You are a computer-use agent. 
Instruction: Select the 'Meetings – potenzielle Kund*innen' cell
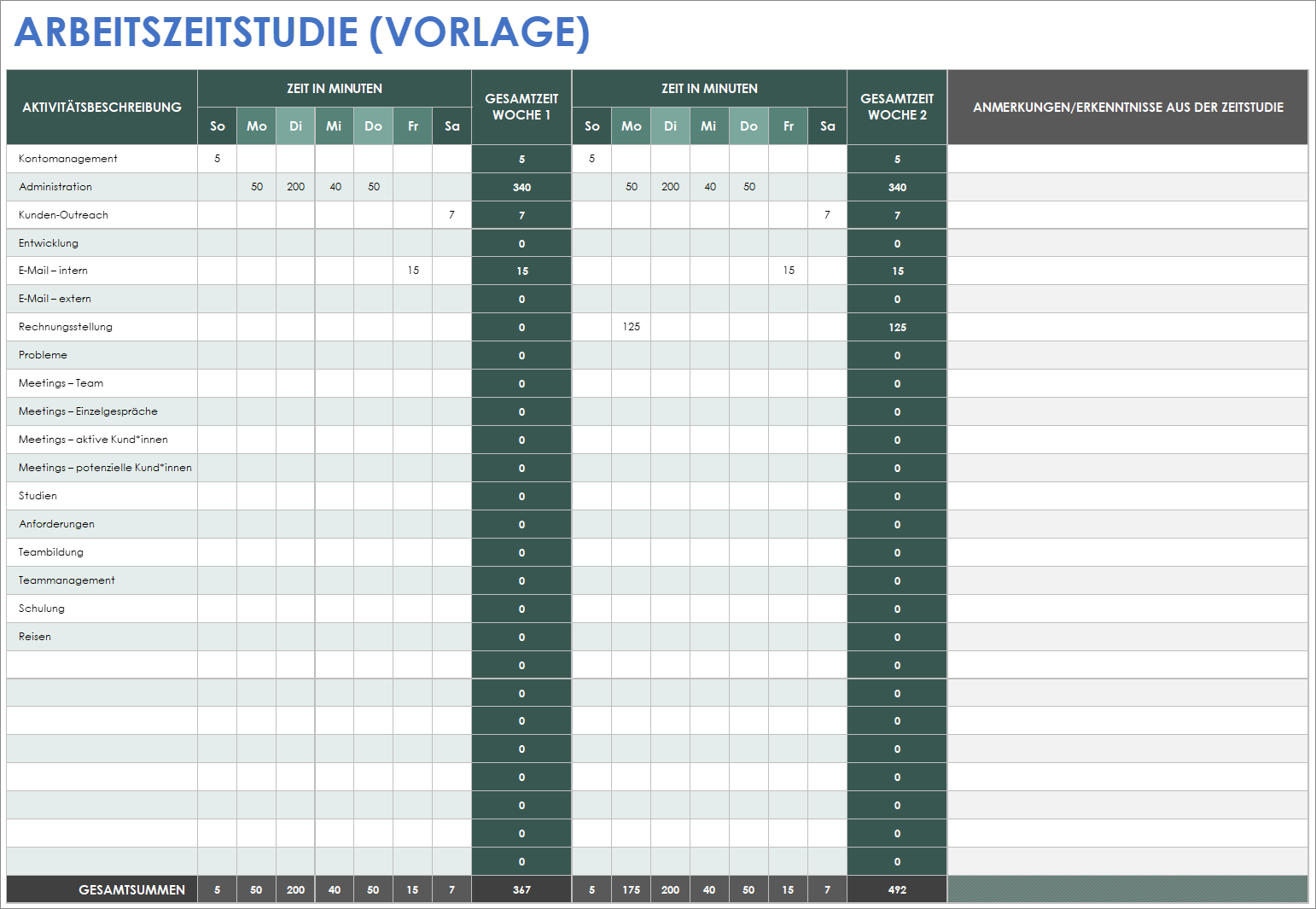click(102, 468)
